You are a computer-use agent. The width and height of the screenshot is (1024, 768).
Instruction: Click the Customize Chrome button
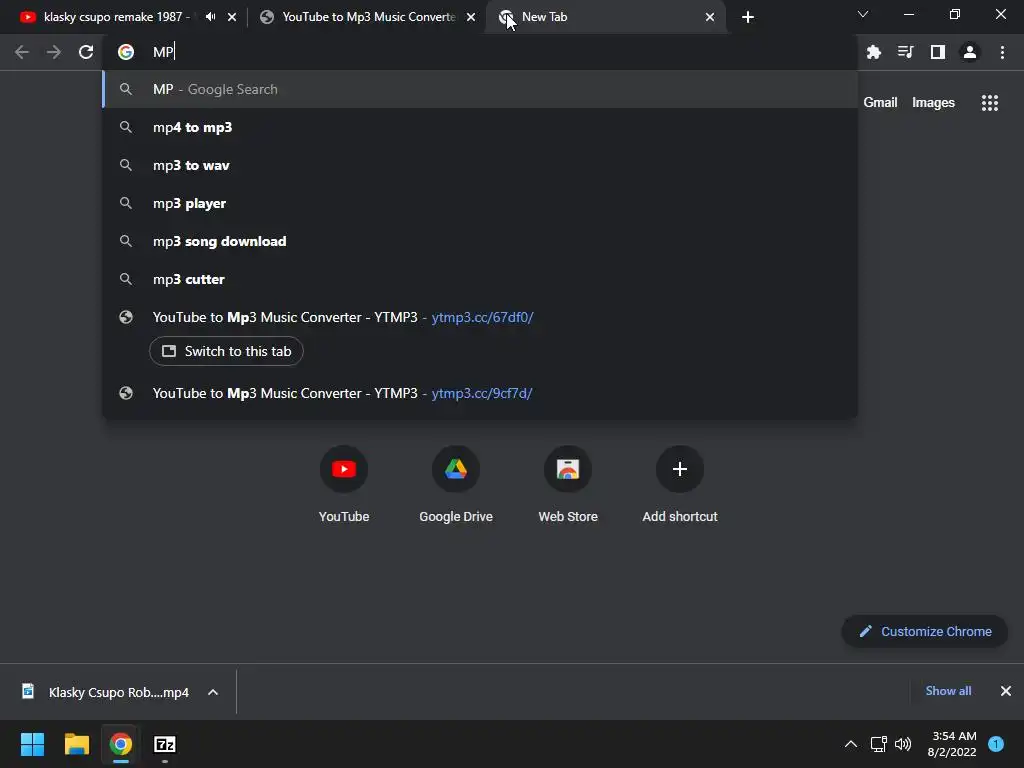click(924, 632)
